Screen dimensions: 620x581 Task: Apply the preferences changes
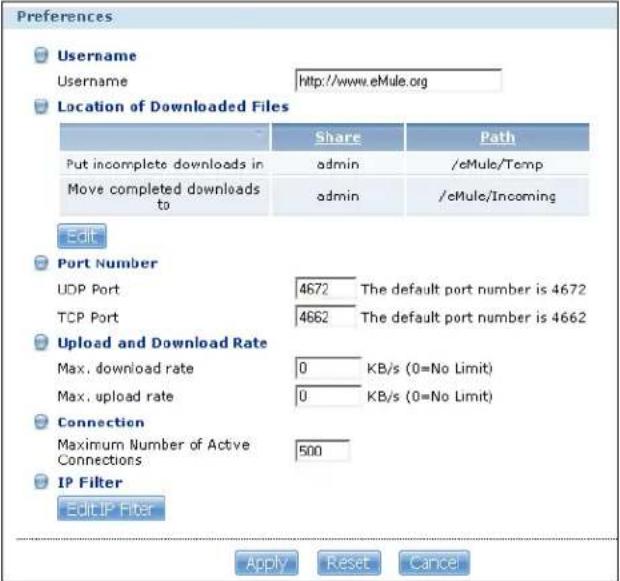pyautogui.click(x=267, y=563)
